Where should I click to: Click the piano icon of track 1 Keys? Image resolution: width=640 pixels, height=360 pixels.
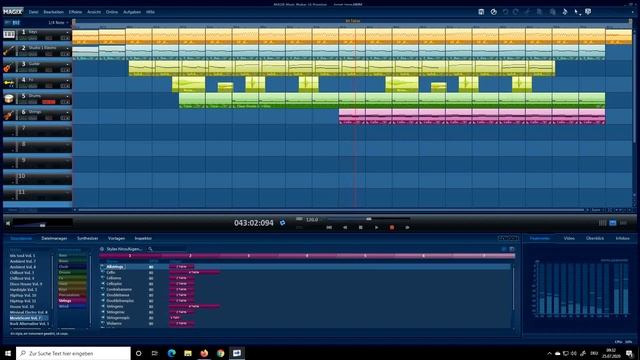(9, 35)
